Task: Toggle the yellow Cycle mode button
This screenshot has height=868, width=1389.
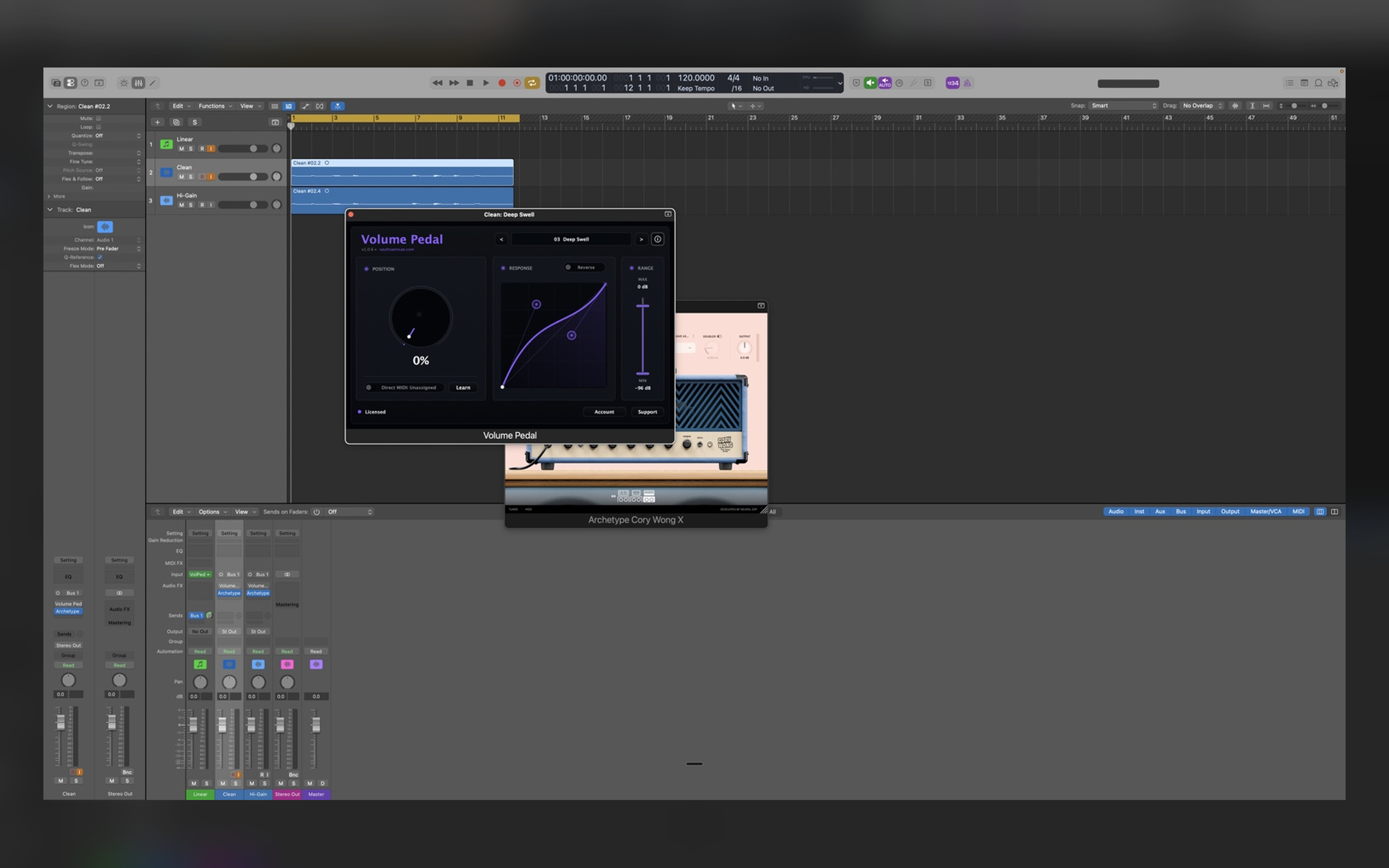Action: (532, 82)
